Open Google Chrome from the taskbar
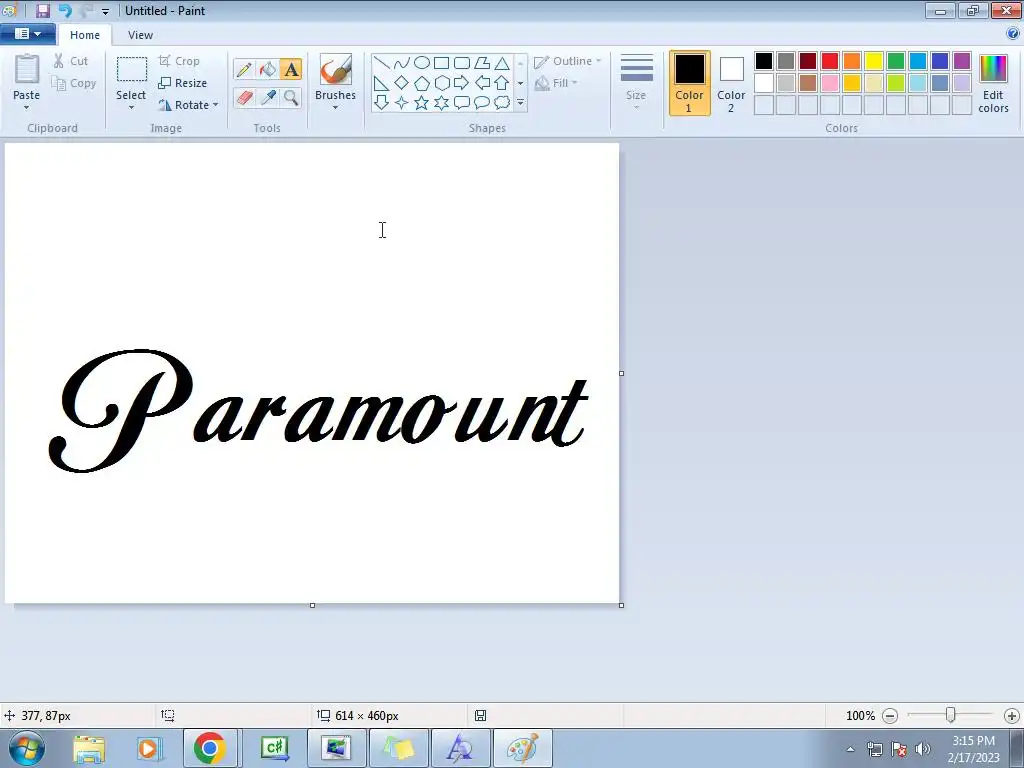Screen dimensions: 1024x768 [210, 748]
